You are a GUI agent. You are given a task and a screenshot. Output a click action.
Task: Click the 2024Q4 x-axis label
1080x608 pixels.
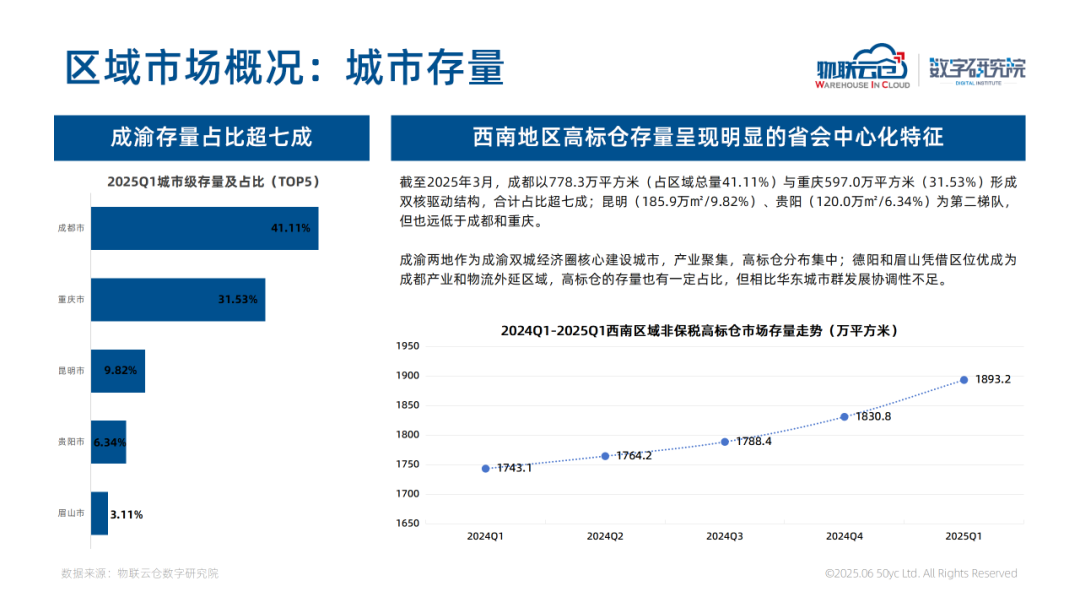click(x=844, y=536)
